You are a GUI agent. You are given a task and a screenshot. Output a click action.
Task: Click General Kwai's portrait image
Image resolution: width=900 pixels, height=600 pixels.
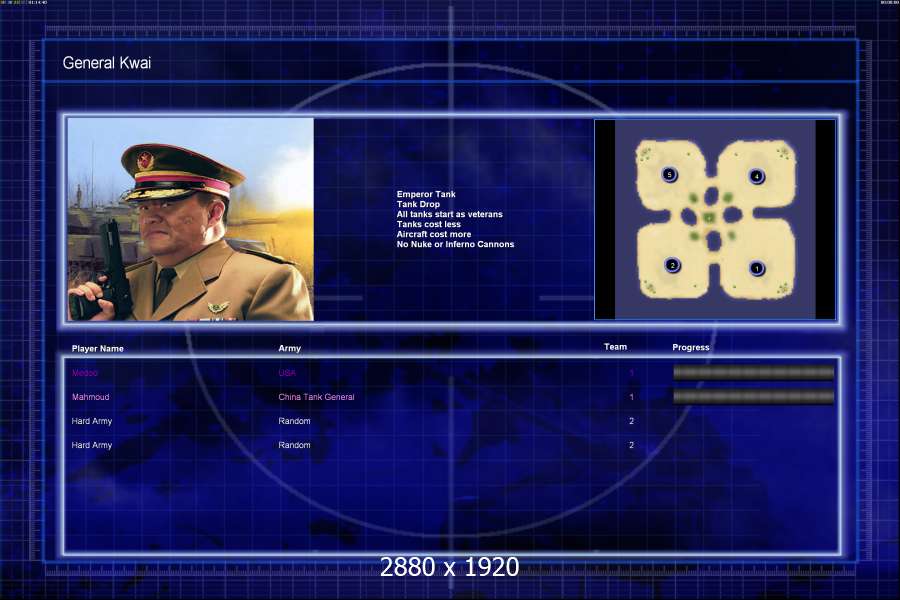click(191, 219)
